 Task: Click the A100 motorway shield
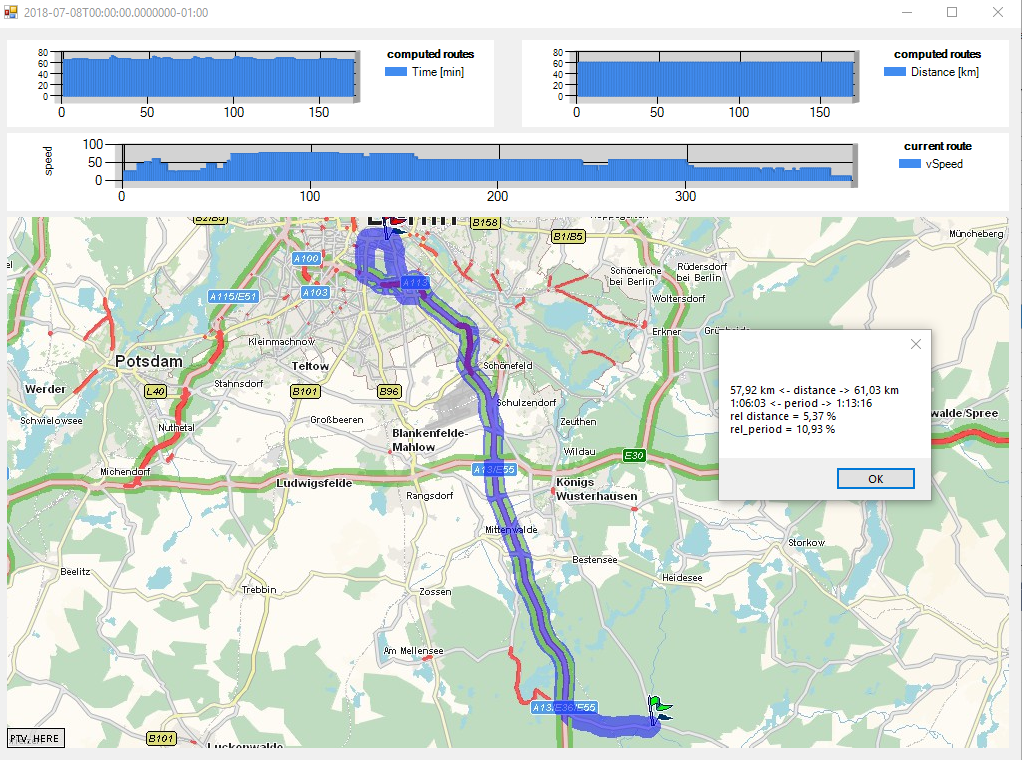click(307, 258)
